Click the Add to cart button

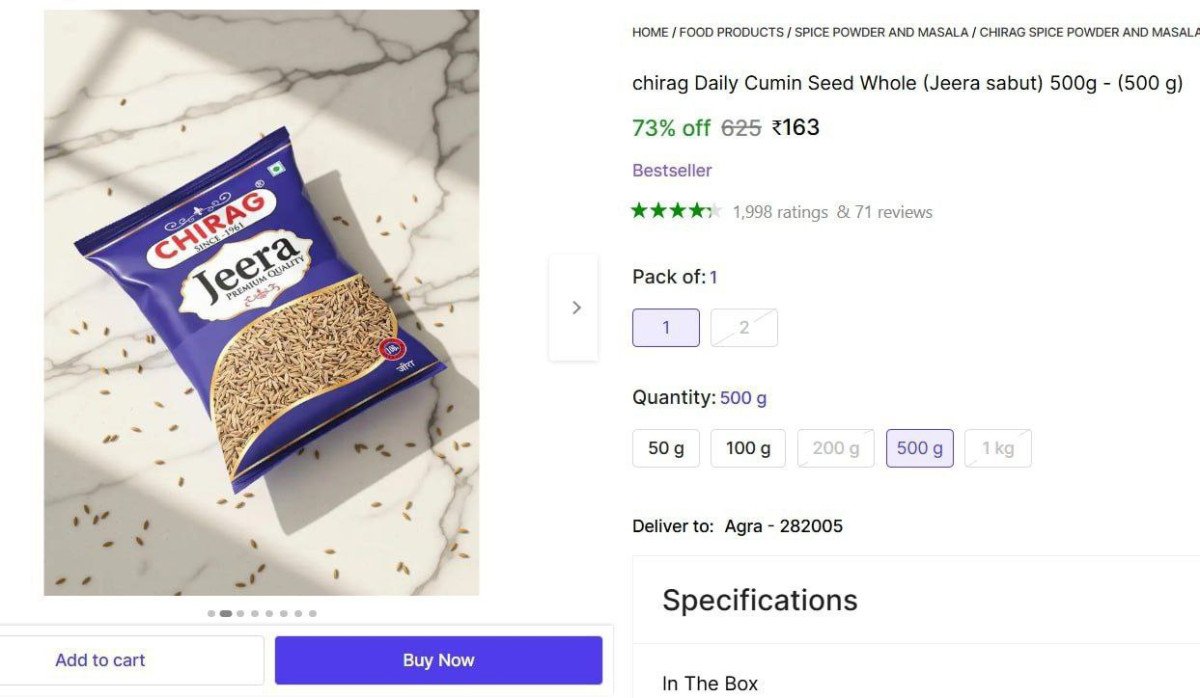(100, 660)
